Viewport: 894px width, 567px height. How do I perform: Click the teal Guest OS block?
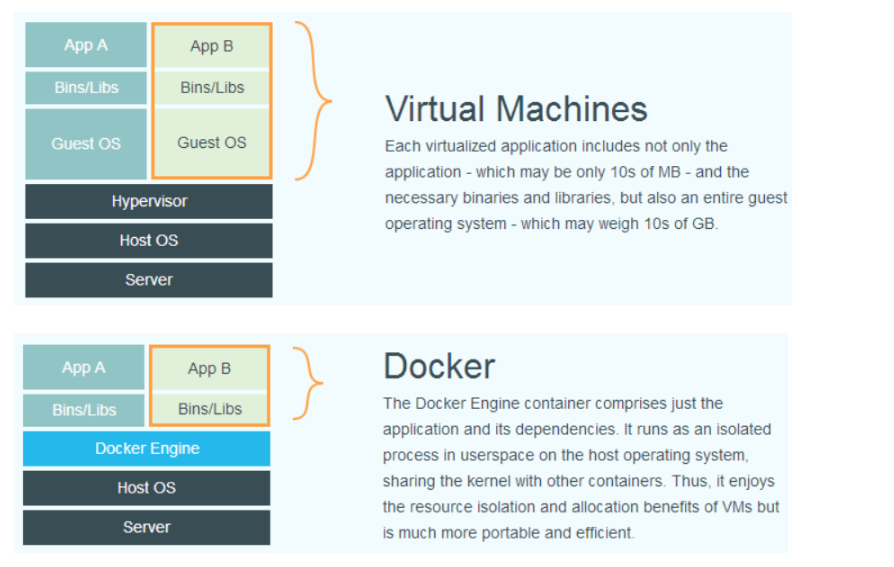coord(86,144)
